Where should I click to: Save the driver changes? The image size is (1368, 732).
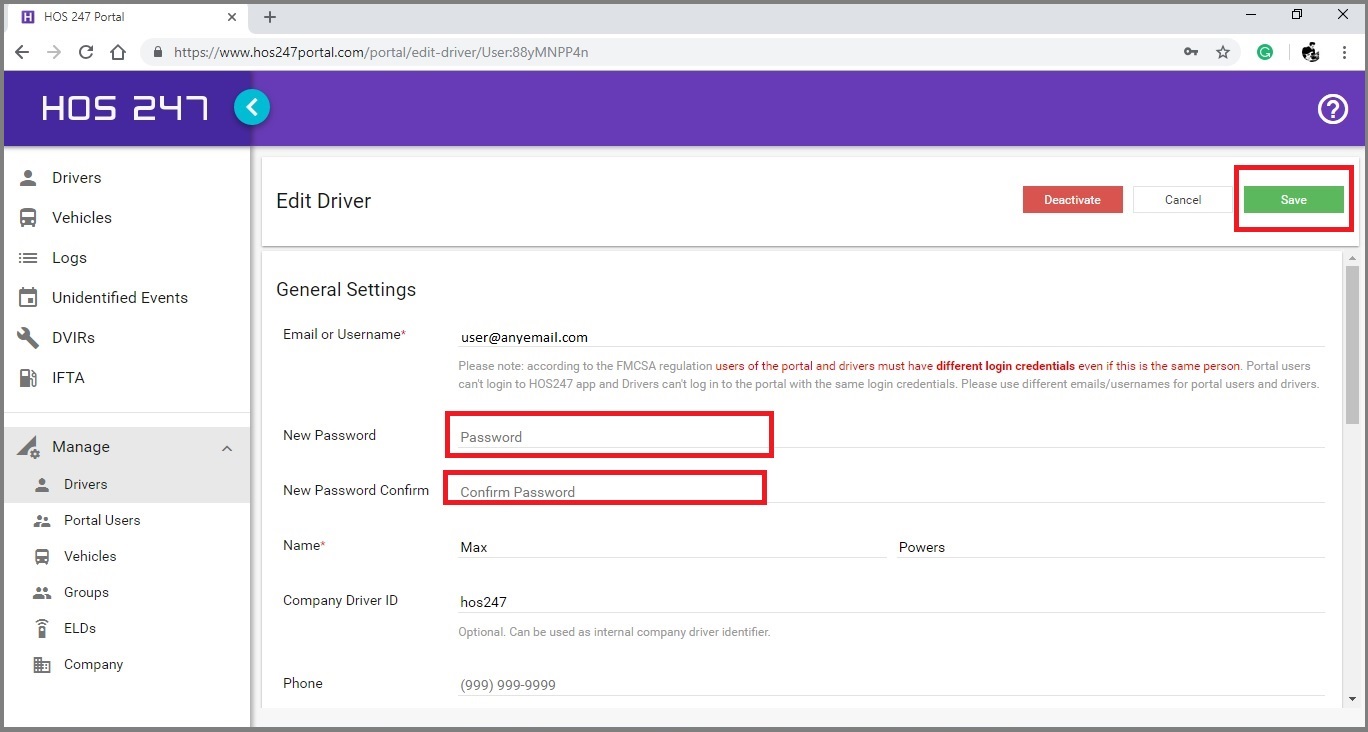tap(1294, 200)
